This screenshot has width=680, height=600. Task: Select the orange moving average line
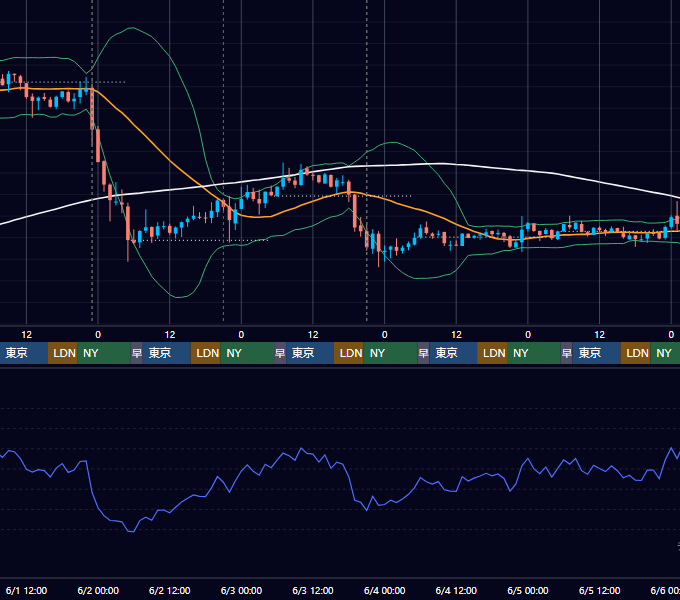[x=169, y=159]
